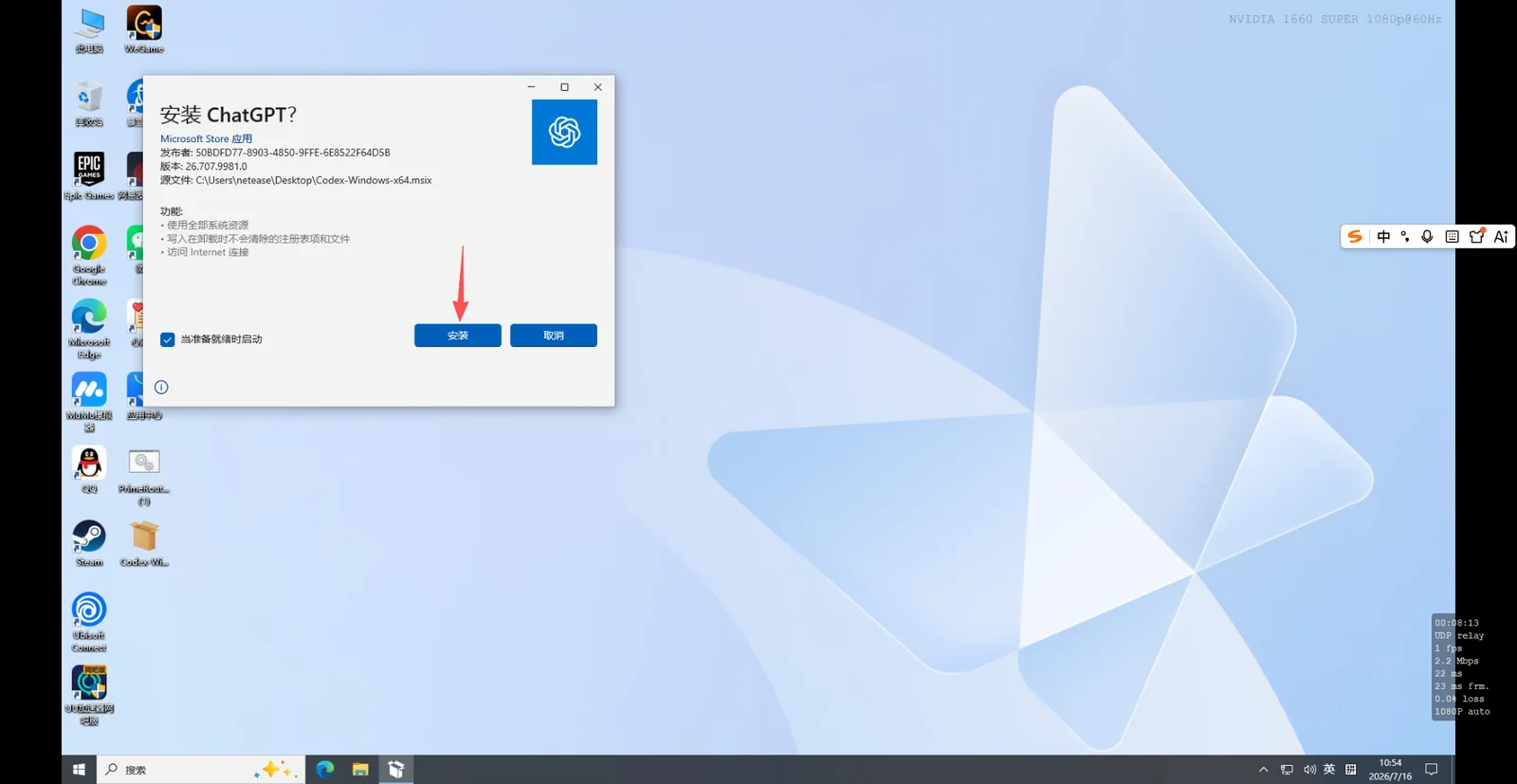Click the ChatGPT logo tile in installer
Viewport: 1517px width, 784px height.
tap(564, 132)
